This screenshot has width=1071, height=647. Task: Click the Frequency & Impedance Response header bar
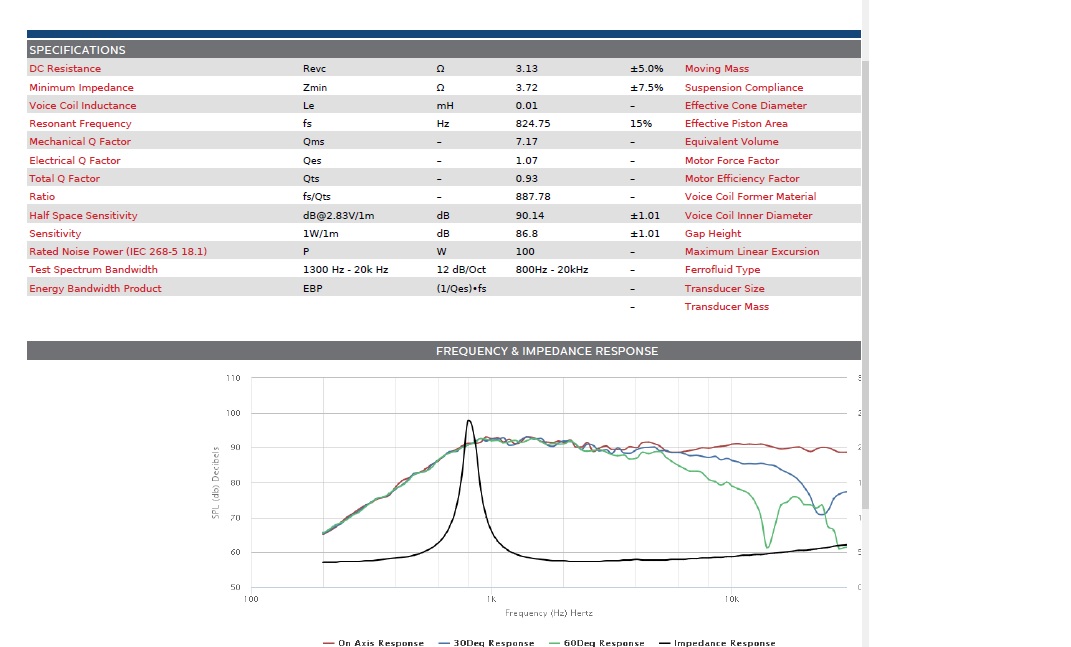point(444,350)
